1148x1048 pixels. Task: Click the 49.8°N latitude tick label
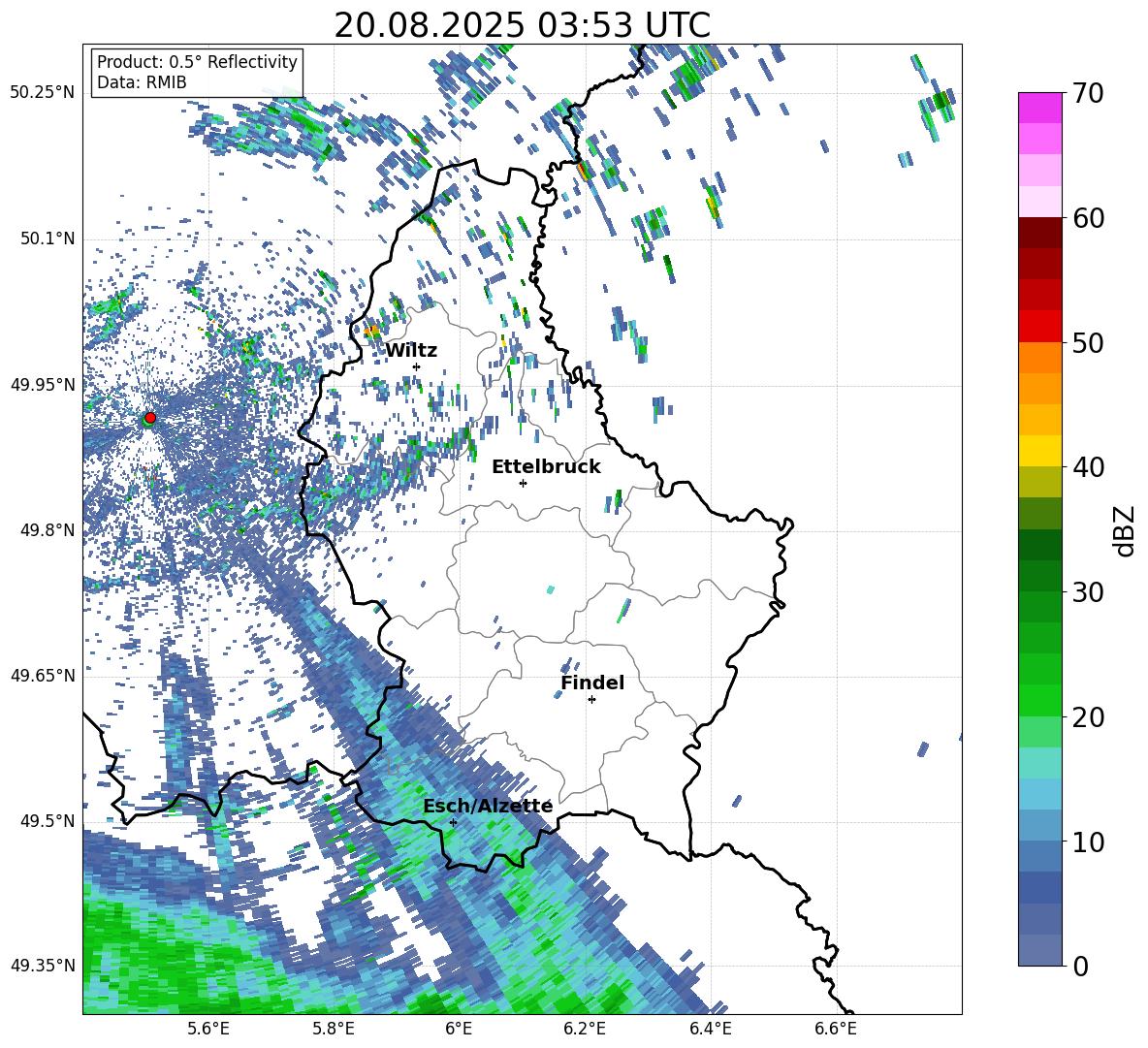(x=47, y=530)
